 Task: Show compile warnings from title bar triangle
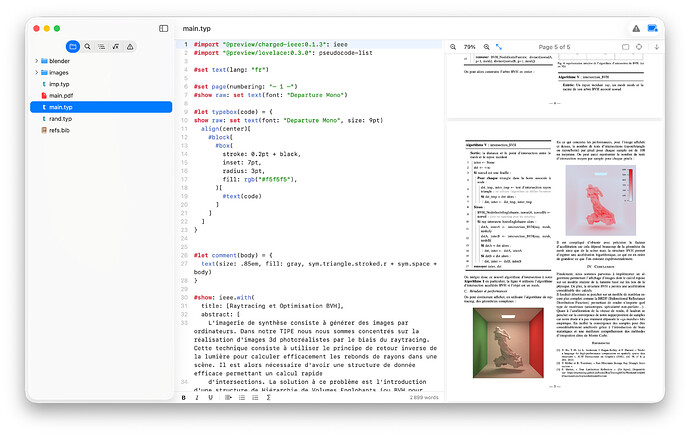[636, 28]
